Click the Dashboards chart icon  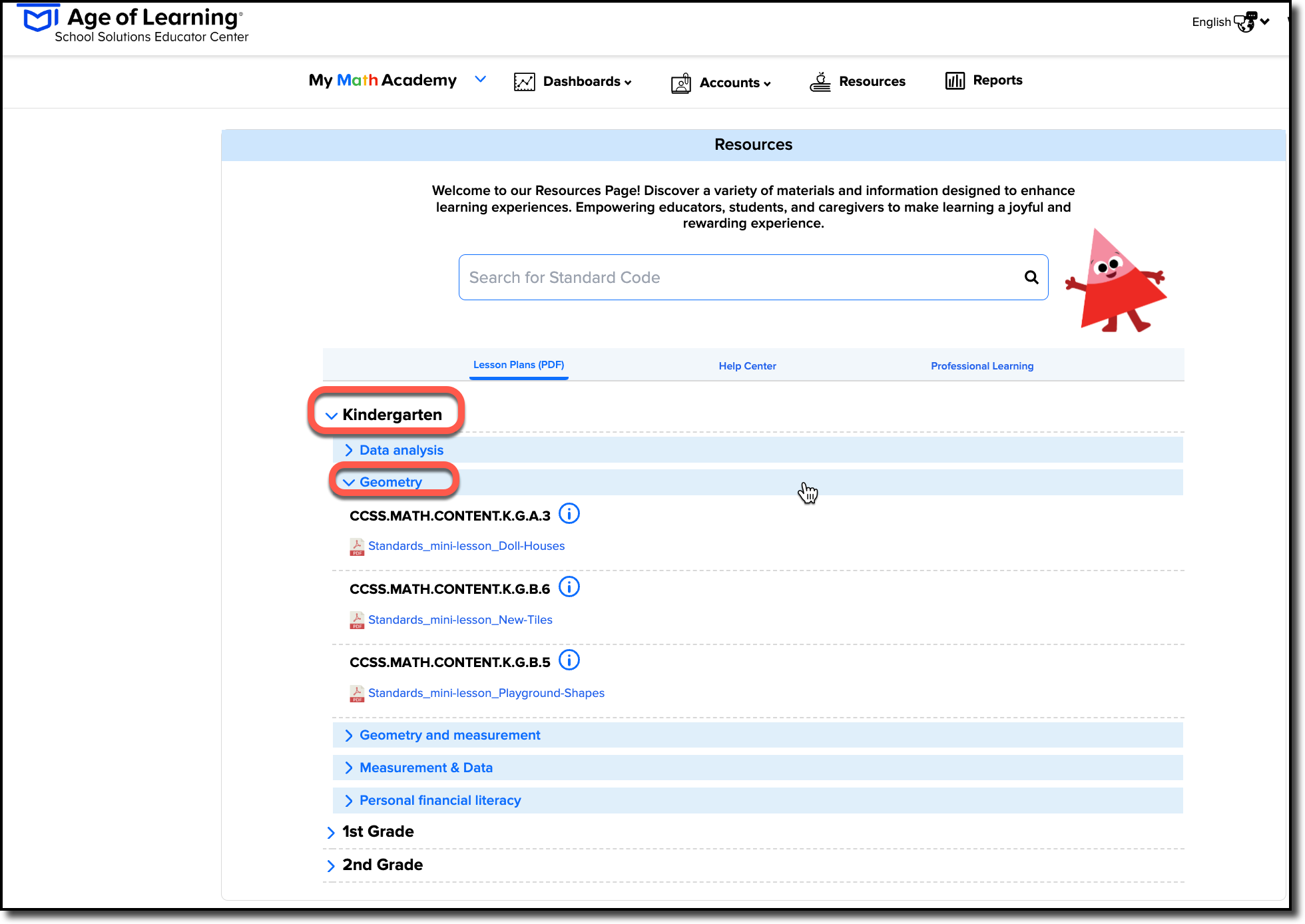524,82
